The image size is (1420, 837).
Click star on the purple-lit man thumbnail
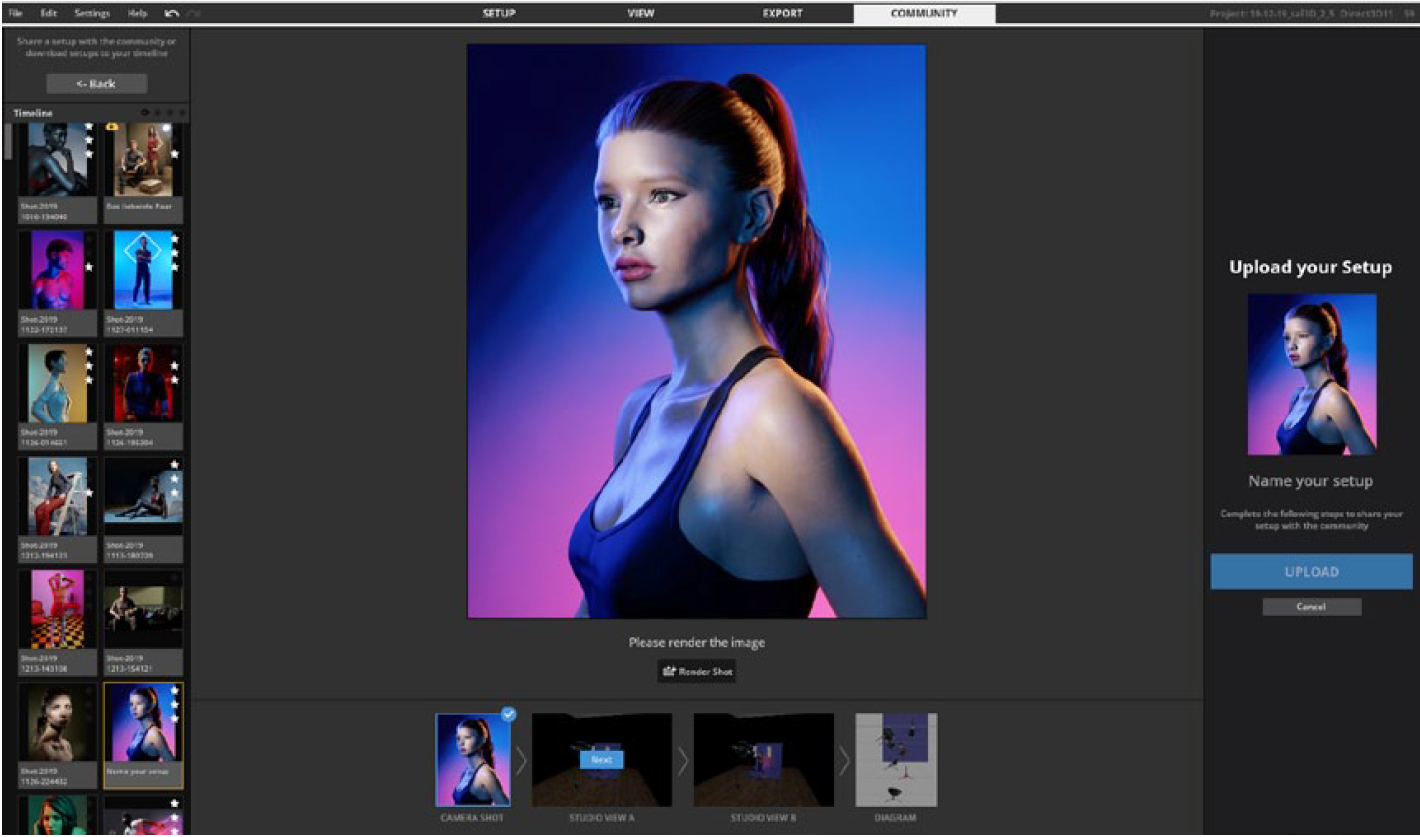90,267
